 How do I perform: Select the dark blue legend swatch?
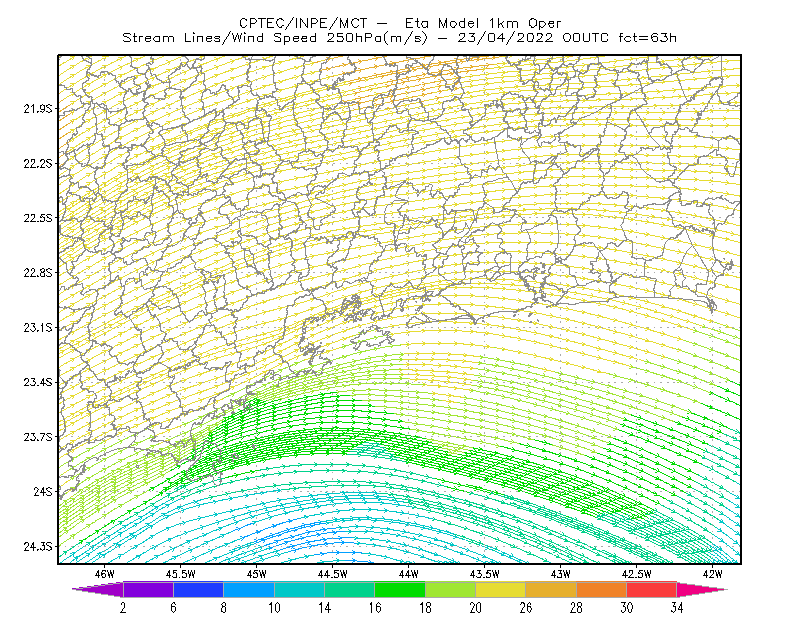point(198,589)
